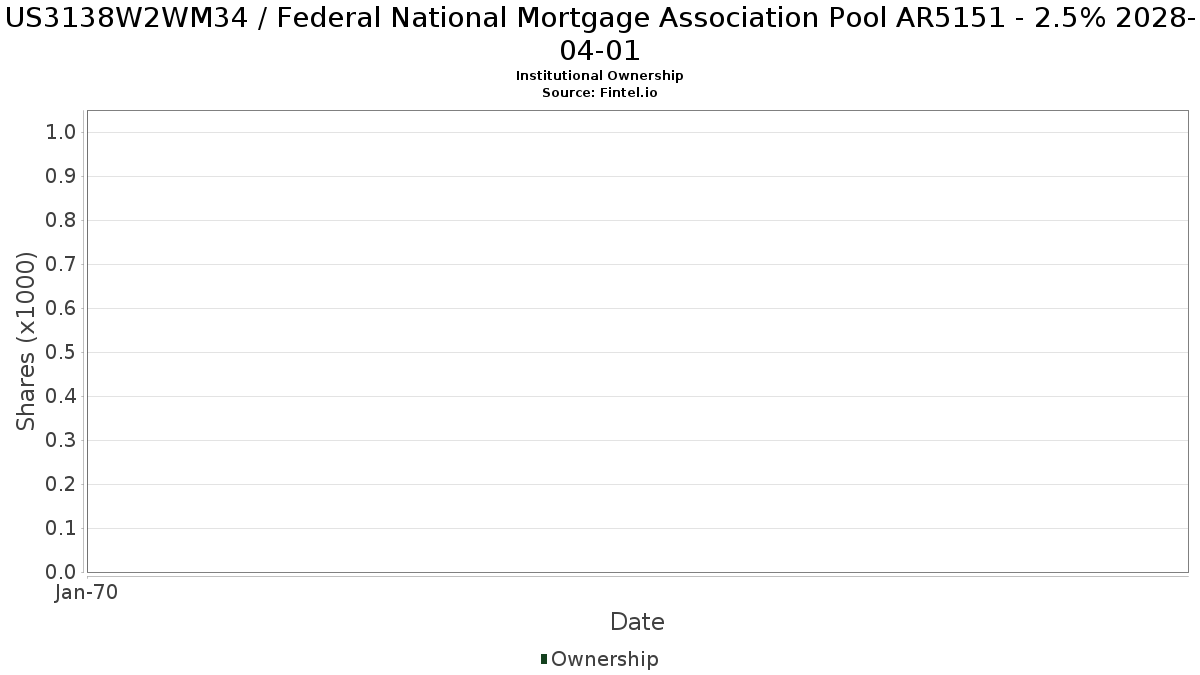
Task: Click the date 04-01 in title
Action: [600, 50]
